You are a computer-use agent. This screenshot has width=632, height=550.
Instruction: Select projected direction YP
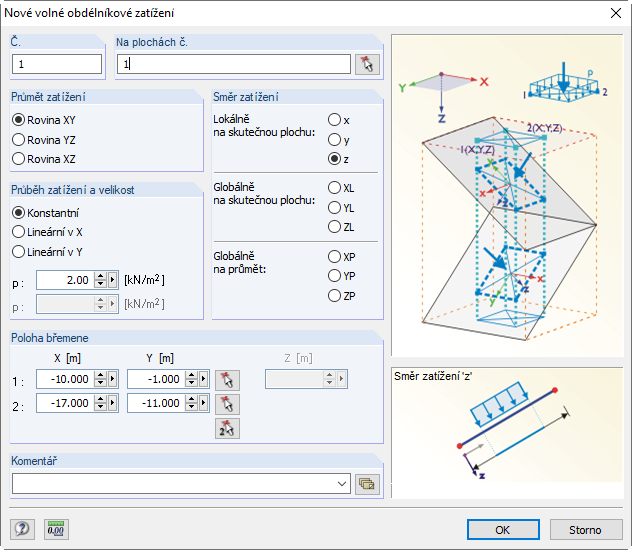(342, 276)
